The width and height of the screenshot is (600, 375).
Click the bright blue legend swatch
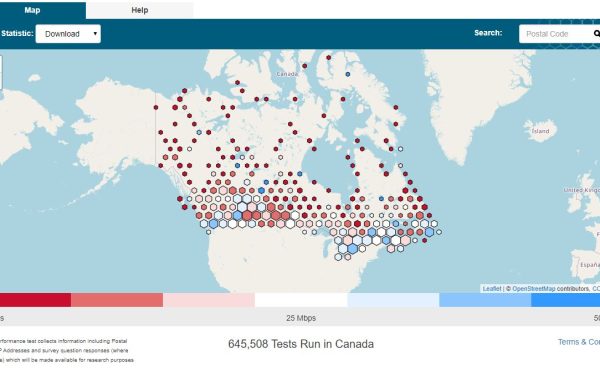(566, 300)
